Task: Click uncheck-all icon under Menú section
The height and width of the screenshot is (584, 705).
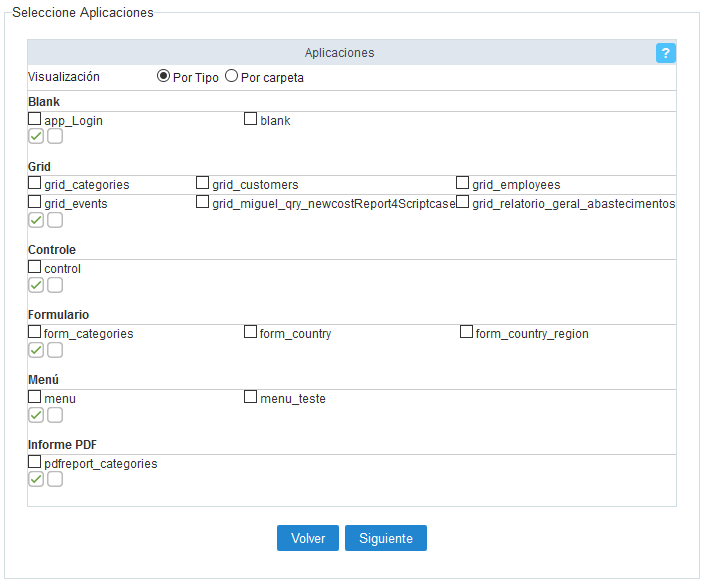Action: pyautogui.click(x=55, y=415)
